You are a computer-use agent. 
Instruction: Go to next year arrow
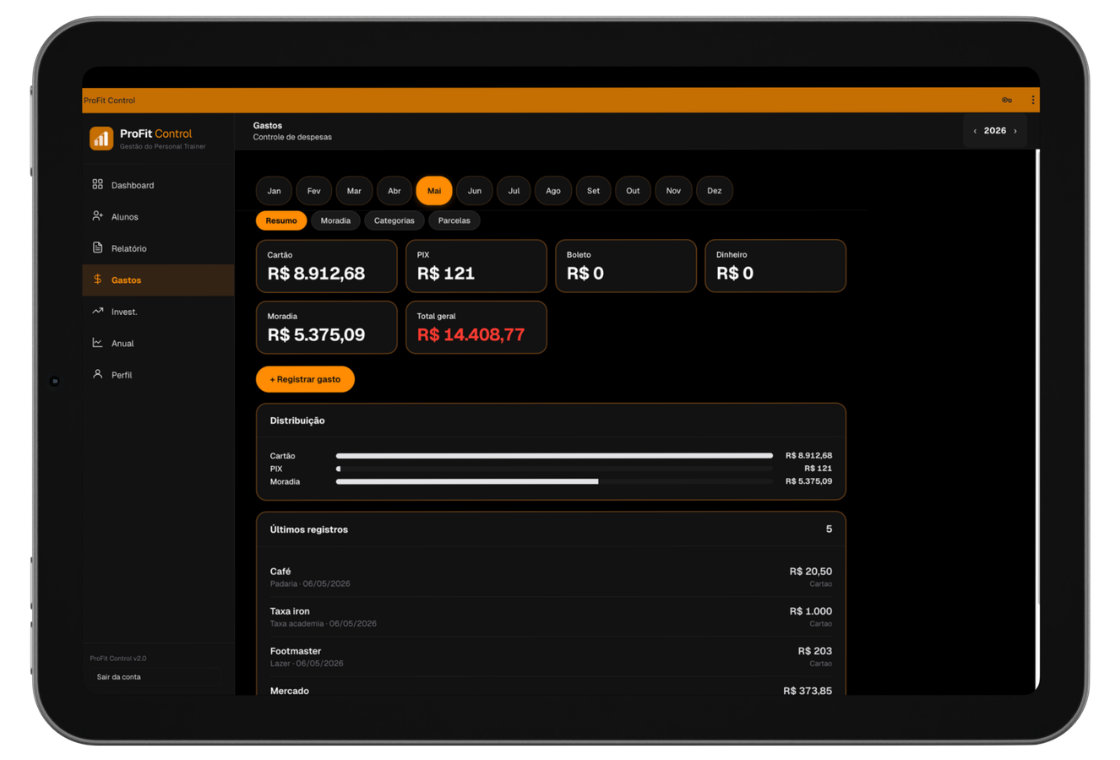tap(1015, 131)
